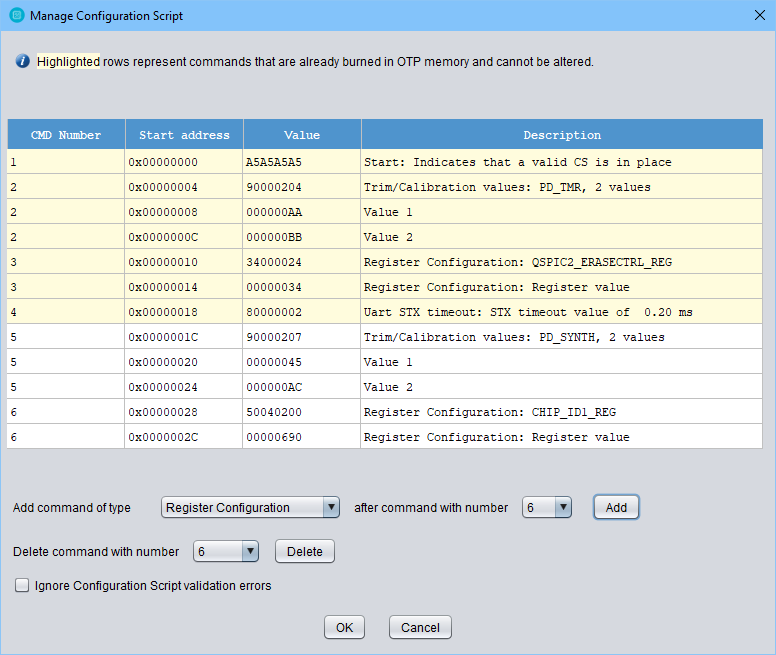776x655 pixels.
Task: Click CMD number 1 cell
Action: (66, 162)
